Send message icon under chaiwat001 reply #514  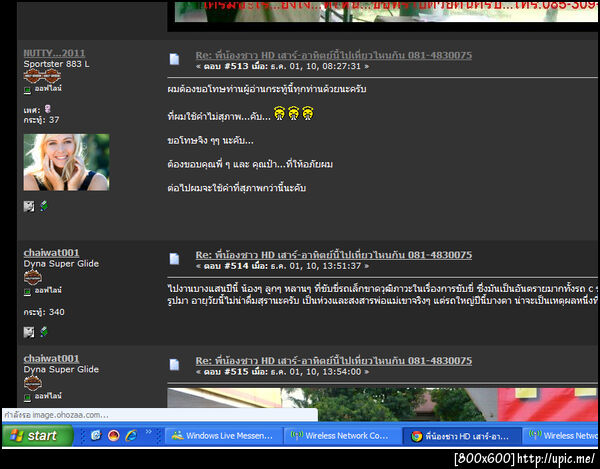point(44,332)
